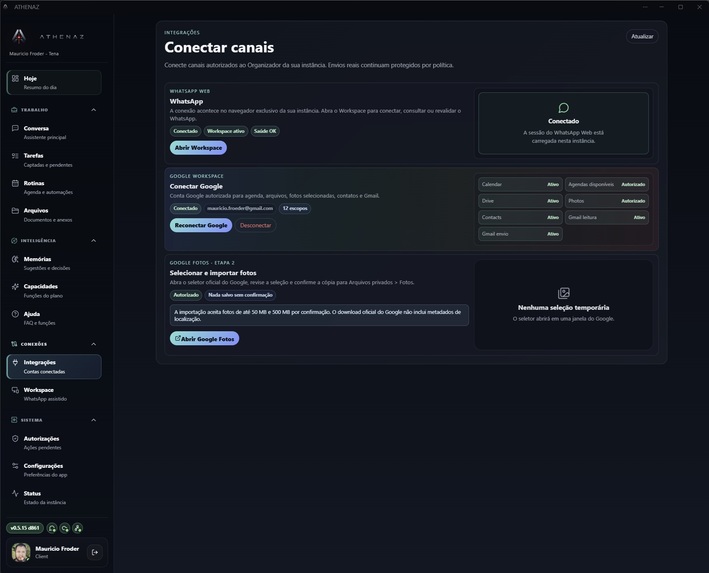The height and width of the screenshot is (573, 709).
Task: Click the Contacts Ativo scope row
Action: click(x=520, y=218)
